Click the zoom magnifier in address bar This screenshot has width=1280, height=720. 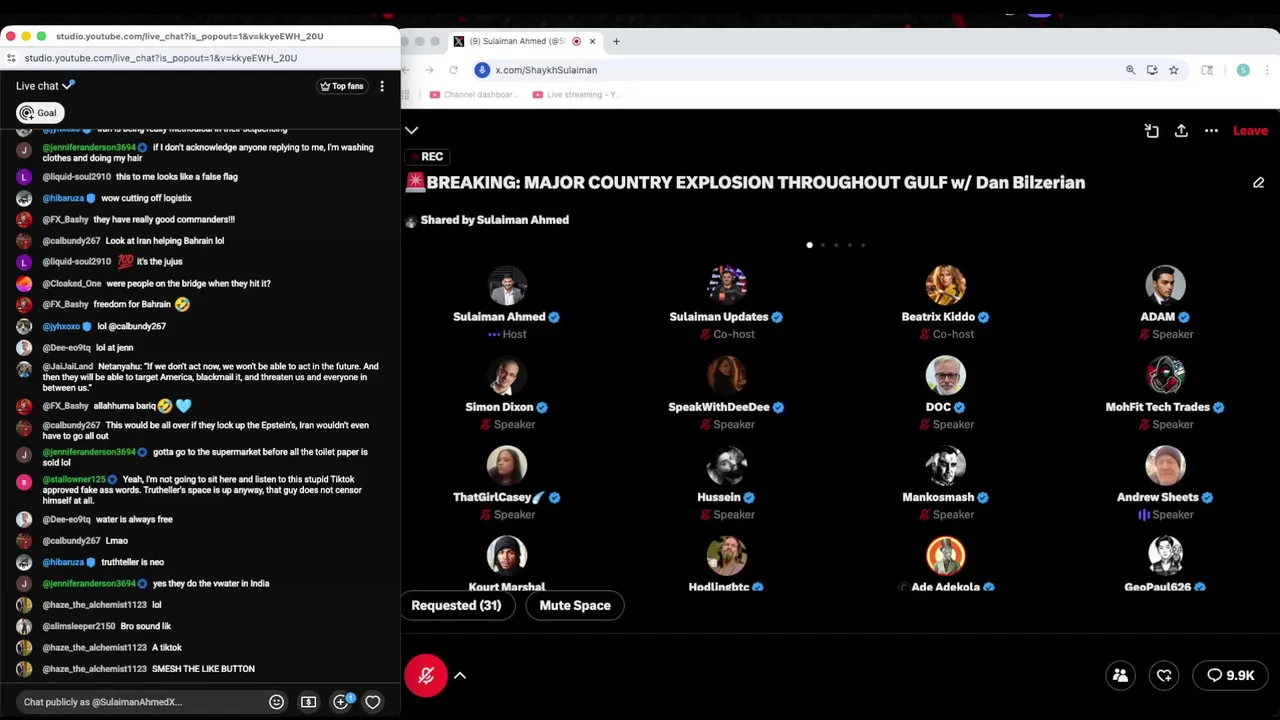[x=1130, y=70]
